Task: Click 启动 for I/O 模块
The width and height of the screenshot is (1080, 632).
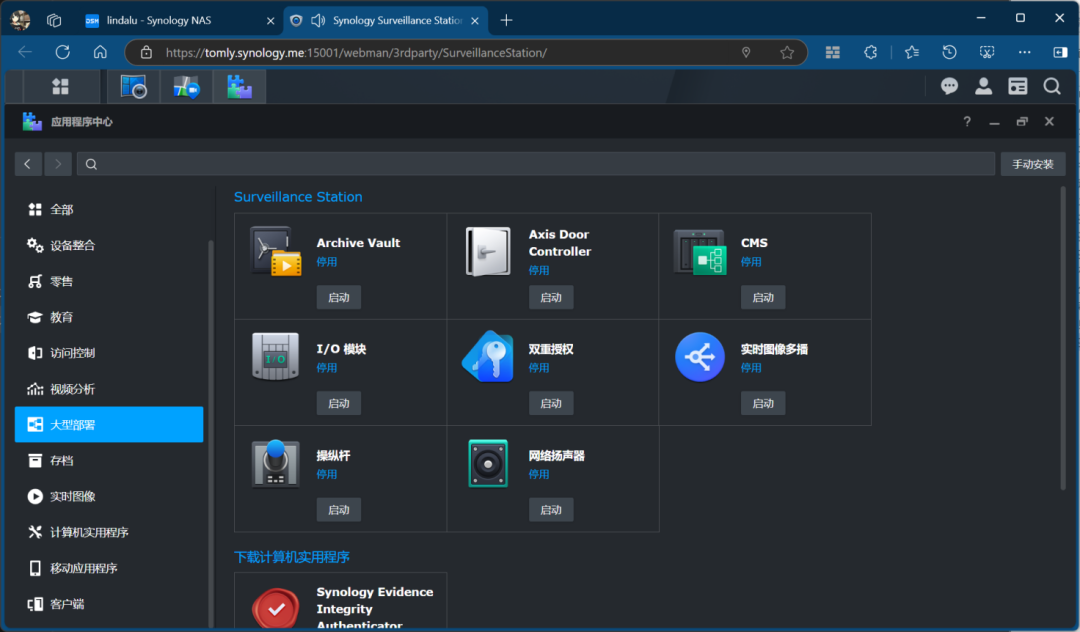Action: pos(339,403)
